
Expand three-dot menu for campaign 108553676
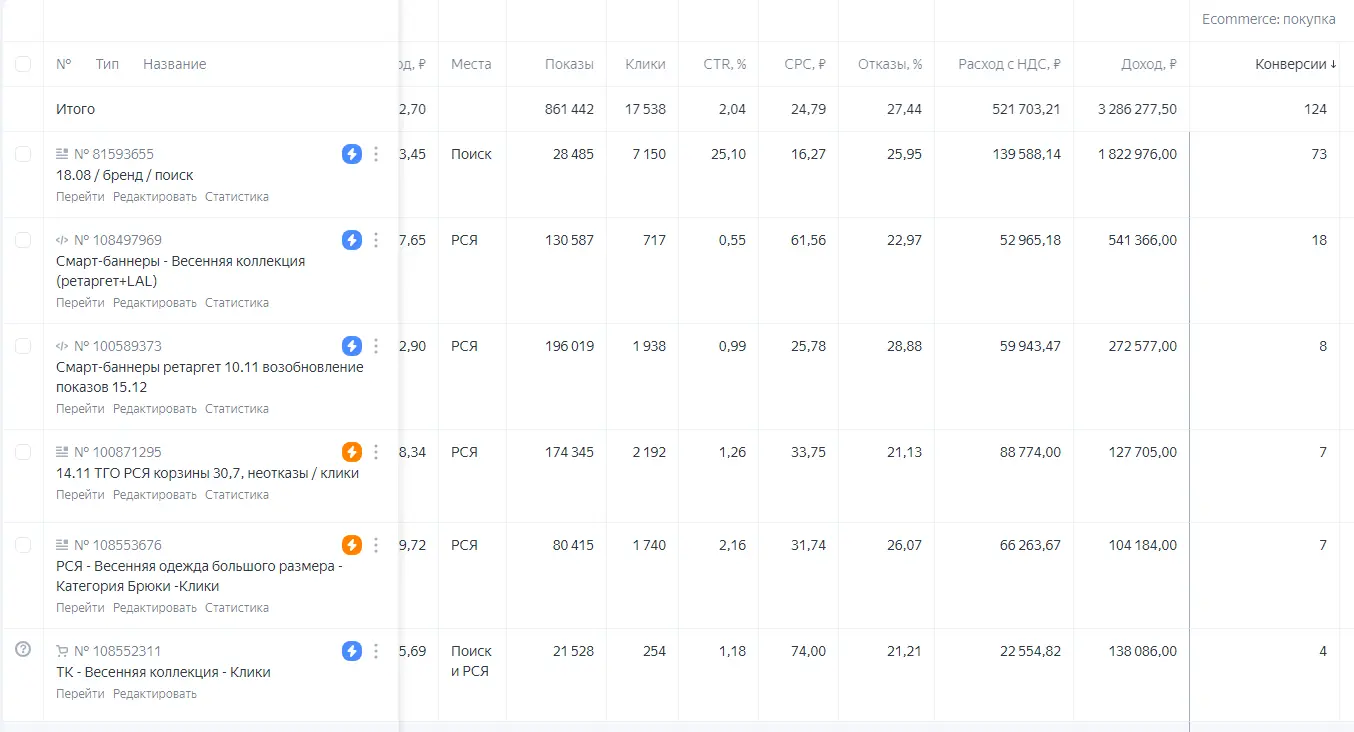tap(376, 545)
